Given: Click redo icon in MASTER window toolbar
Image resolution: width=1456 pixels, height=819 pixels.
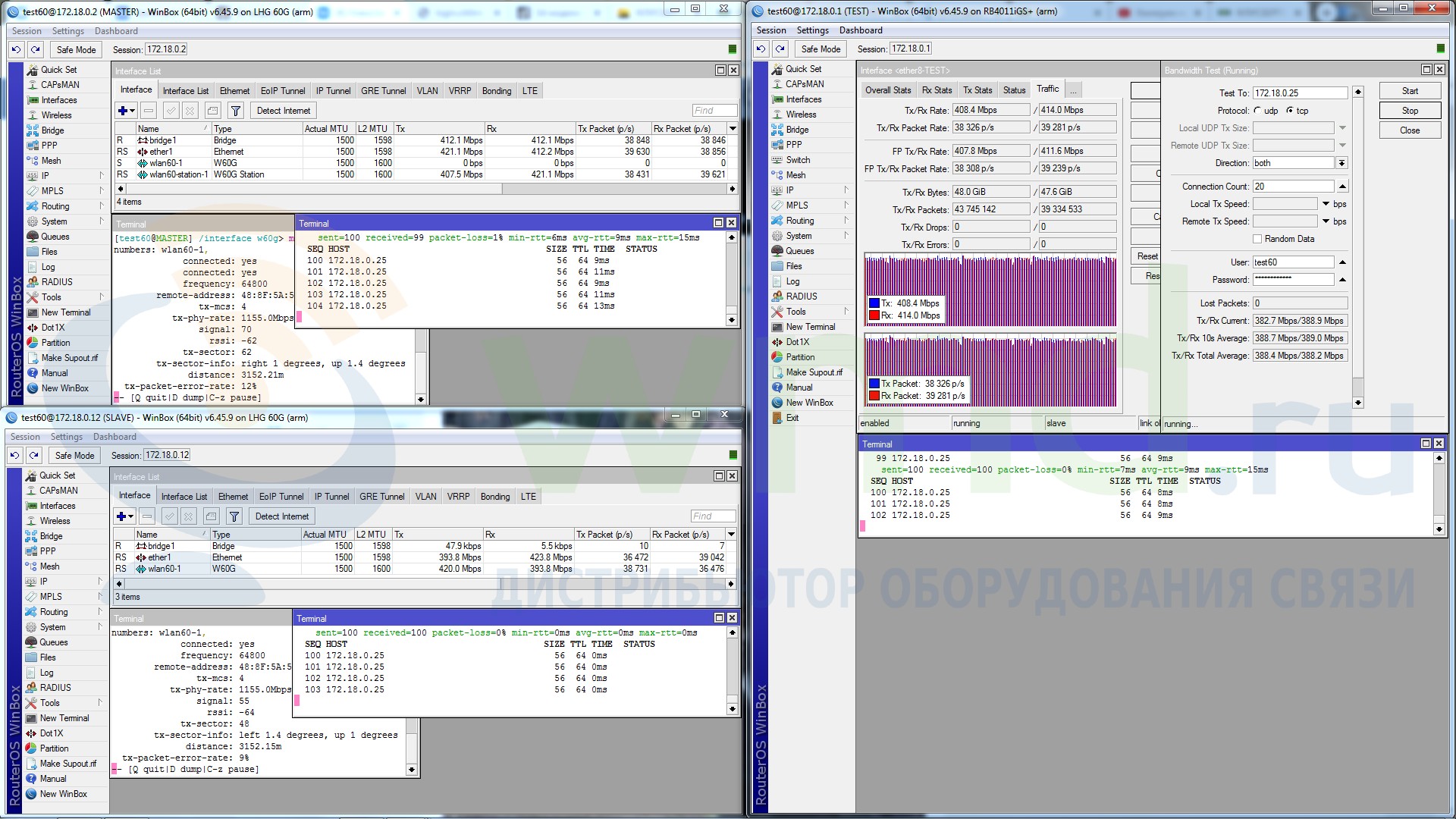Looking at the screenshot, I should pos(36,49).
